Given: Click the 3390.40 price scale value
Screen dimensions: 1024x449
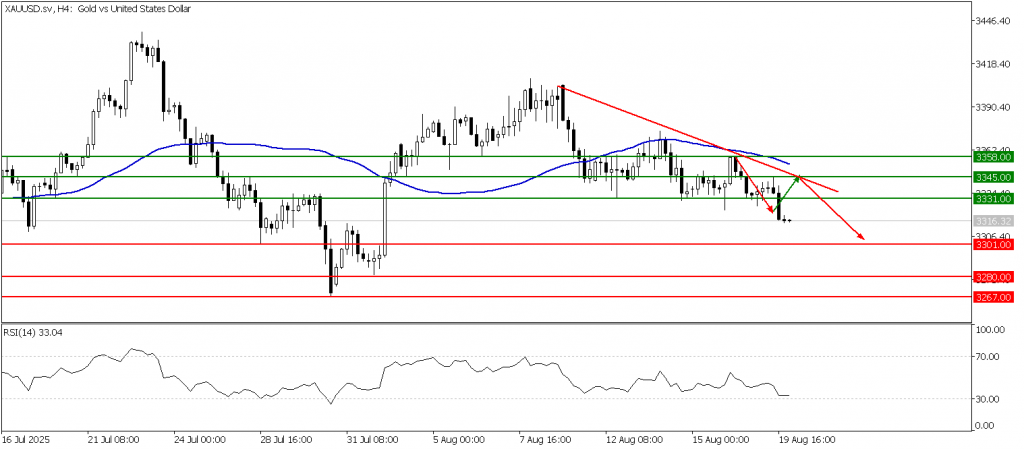Looking at the screenshot, I should coord(993,107).
